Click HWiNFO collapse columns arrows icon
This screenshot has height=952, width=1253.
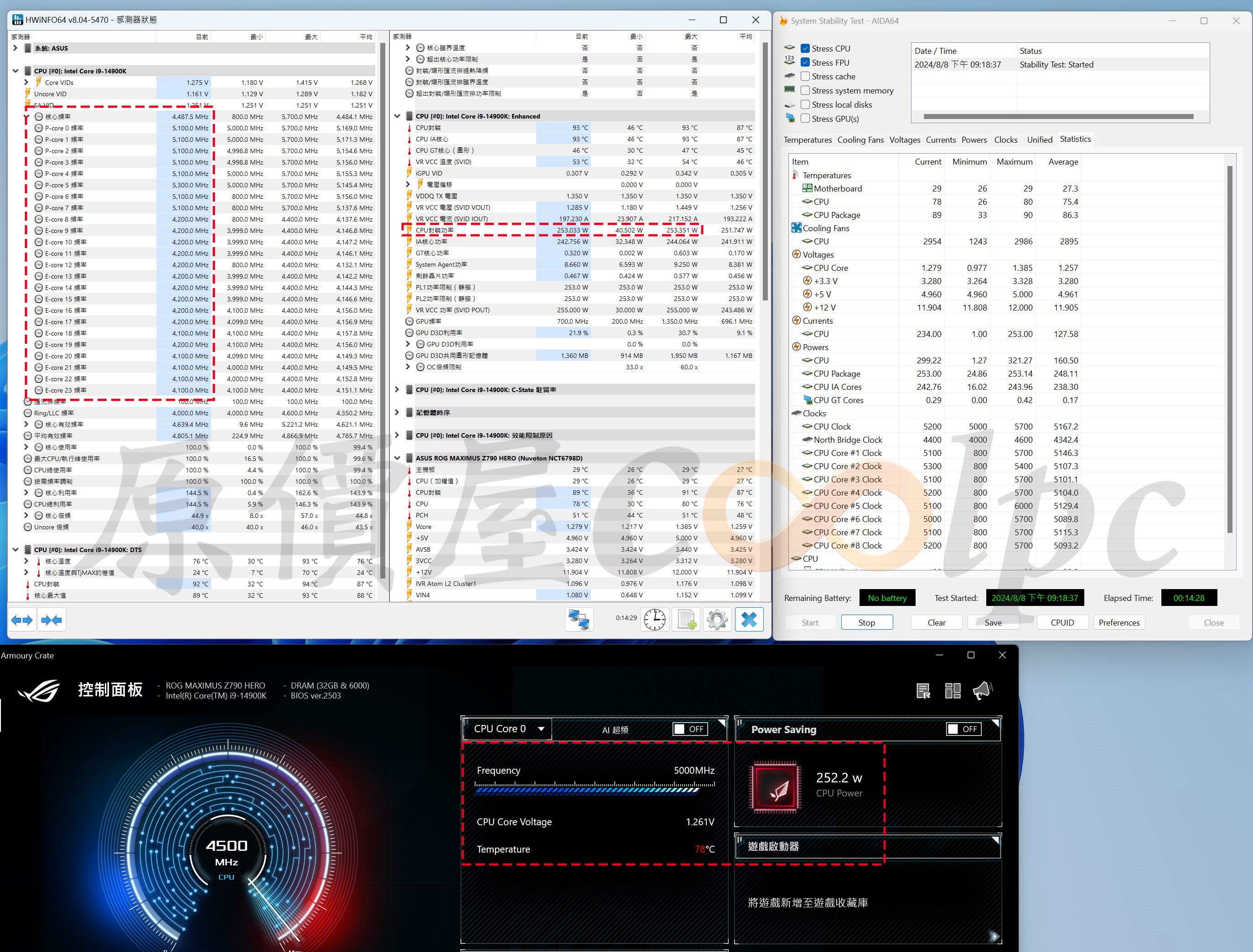[52, 620]
